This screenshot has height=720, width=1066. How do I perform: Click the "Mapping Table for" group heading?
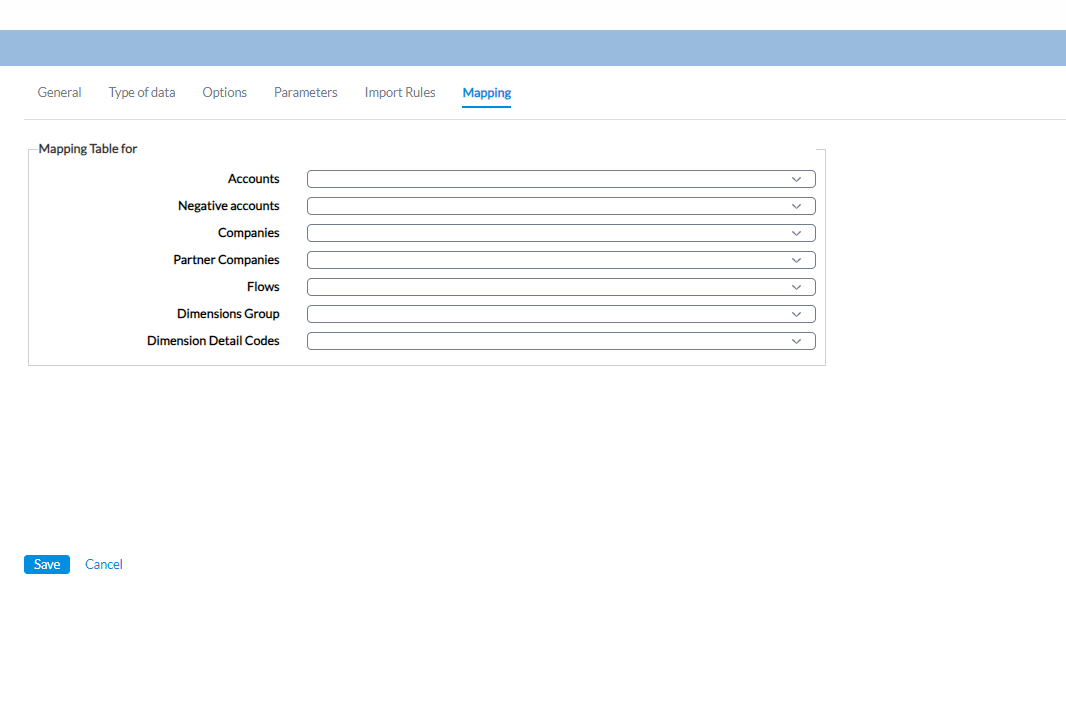pyautogui.click(x=88, y=149)
